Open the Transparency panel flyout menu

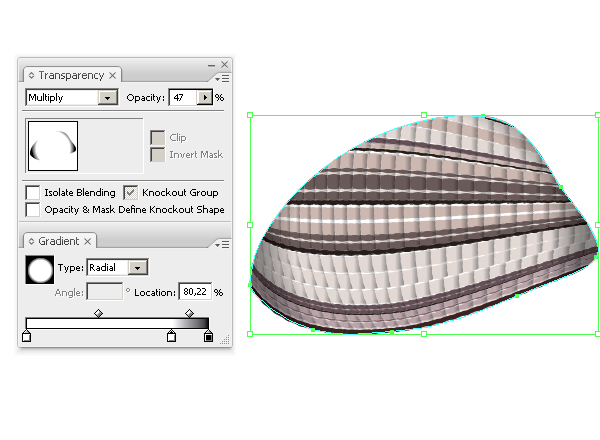(222, 78)
